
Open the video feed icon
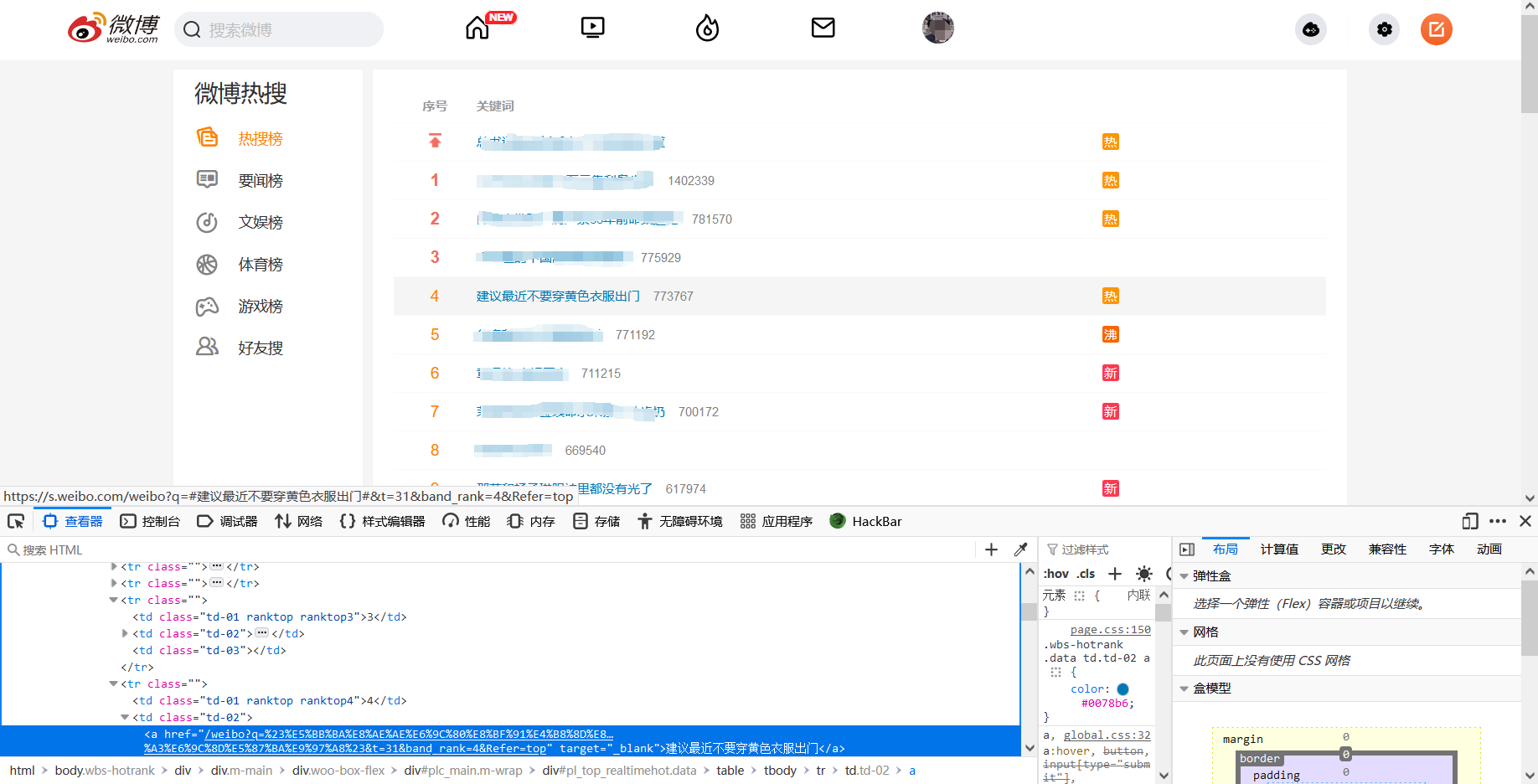point(592,28)
